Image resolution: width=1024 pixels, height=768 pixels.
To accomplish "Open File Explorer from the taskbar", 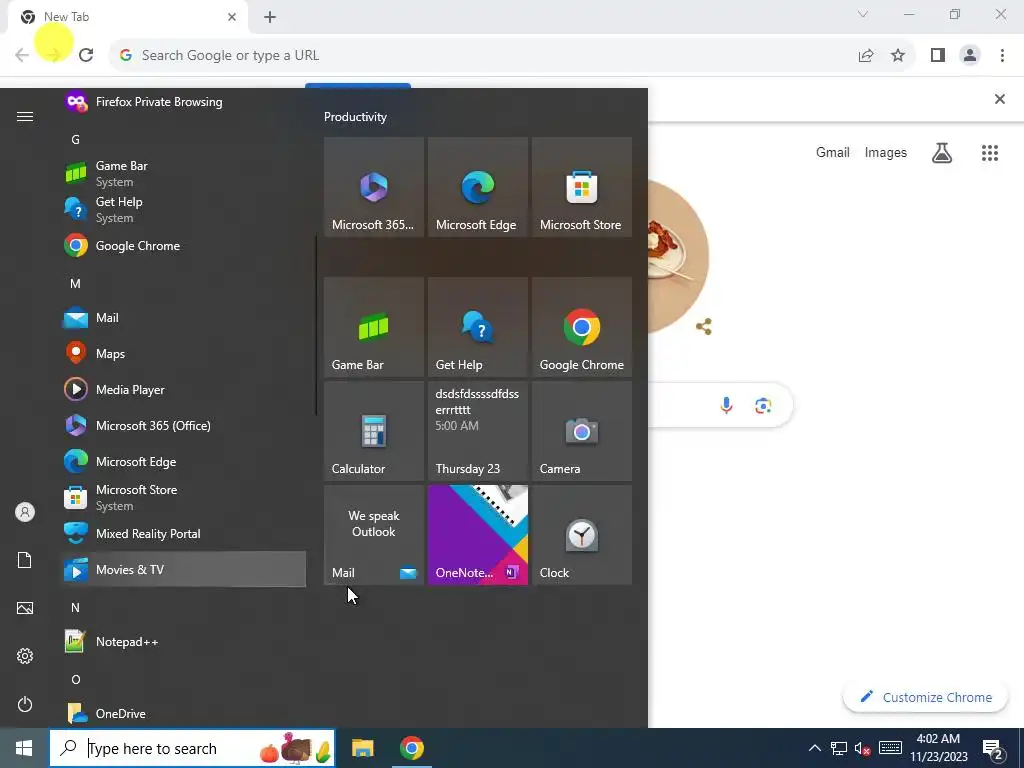I will [362, 748].
